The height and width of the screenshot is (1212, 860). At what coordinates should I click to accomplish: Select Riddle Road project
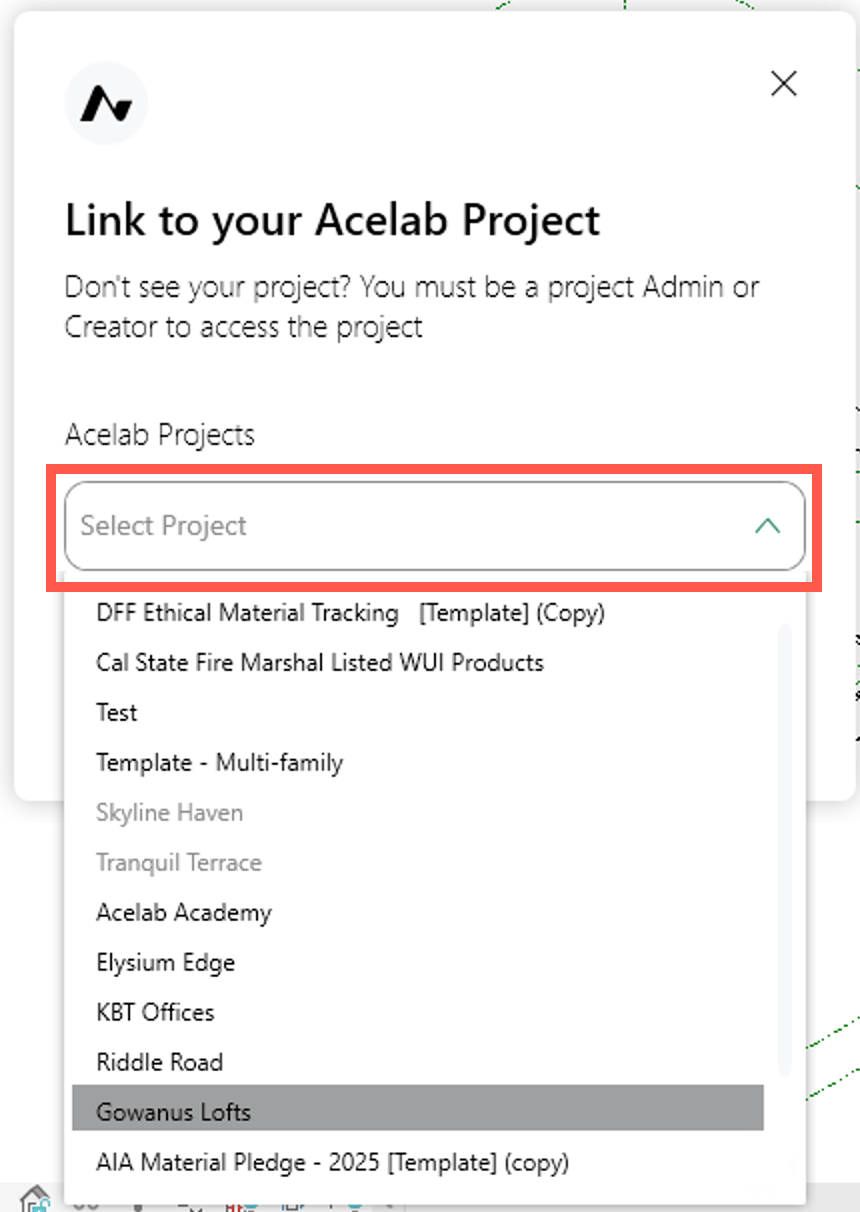tap(418, 1062)
